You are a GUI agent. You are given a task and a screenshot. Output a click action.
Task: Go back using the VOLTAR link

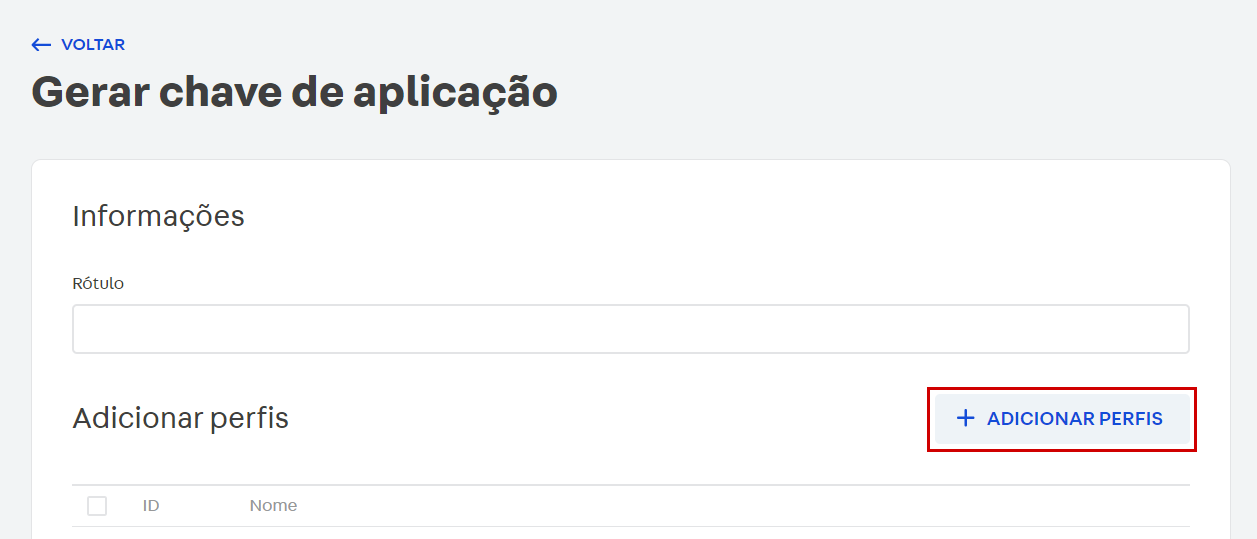(78, 45)
